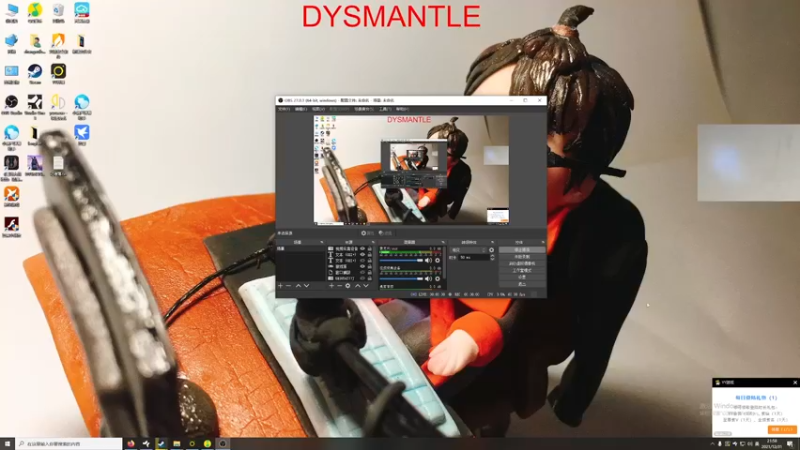Click the start recording button in Controls
The height and width of the screenshot is (450, 800).
point(522,257)
